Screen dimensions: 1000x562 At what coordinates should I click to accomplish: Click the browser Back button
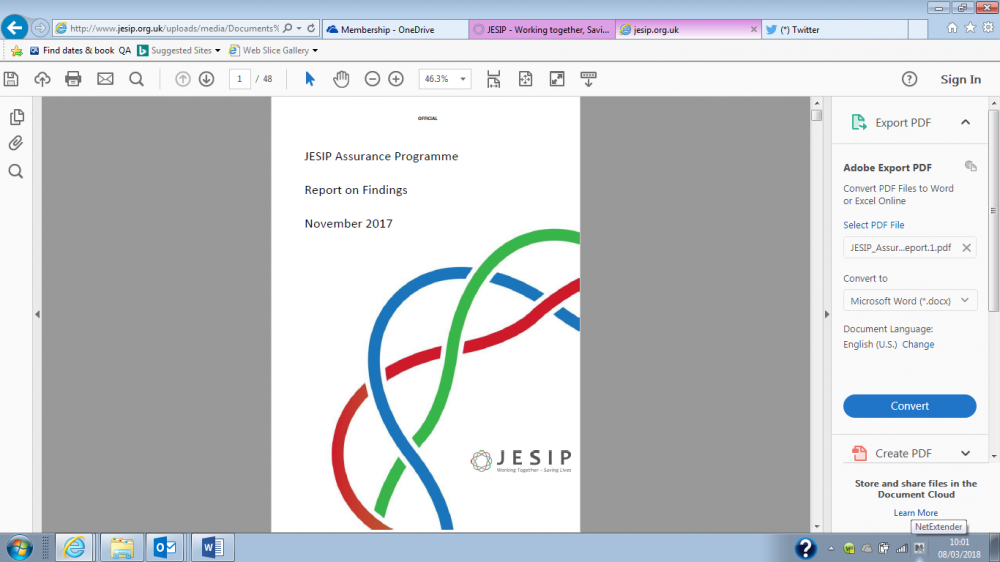(14, 28)
